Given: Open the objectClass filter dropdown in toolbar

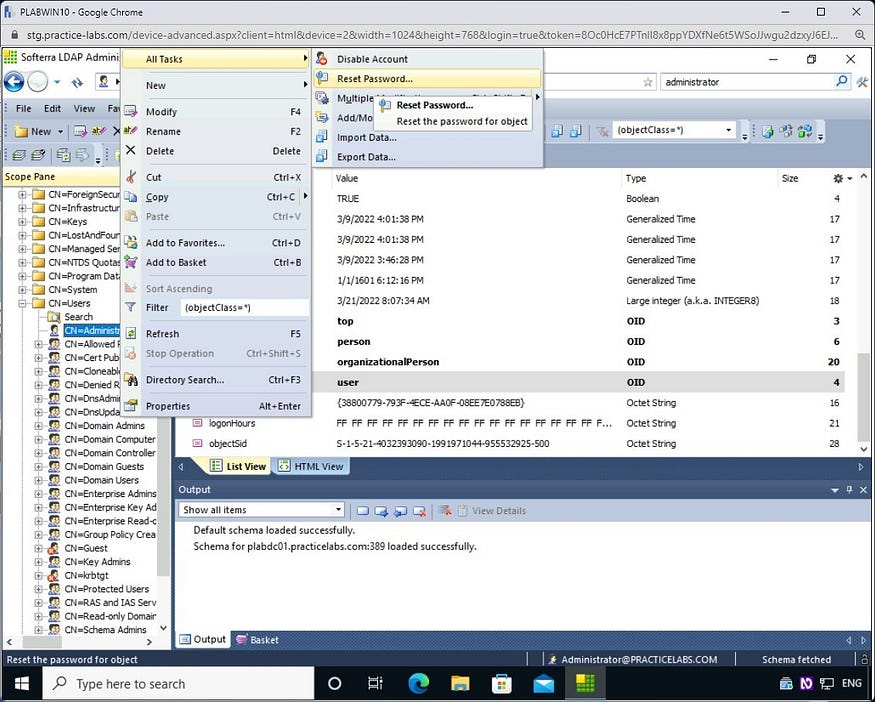Looking at the screenshot, I should 728,130.
